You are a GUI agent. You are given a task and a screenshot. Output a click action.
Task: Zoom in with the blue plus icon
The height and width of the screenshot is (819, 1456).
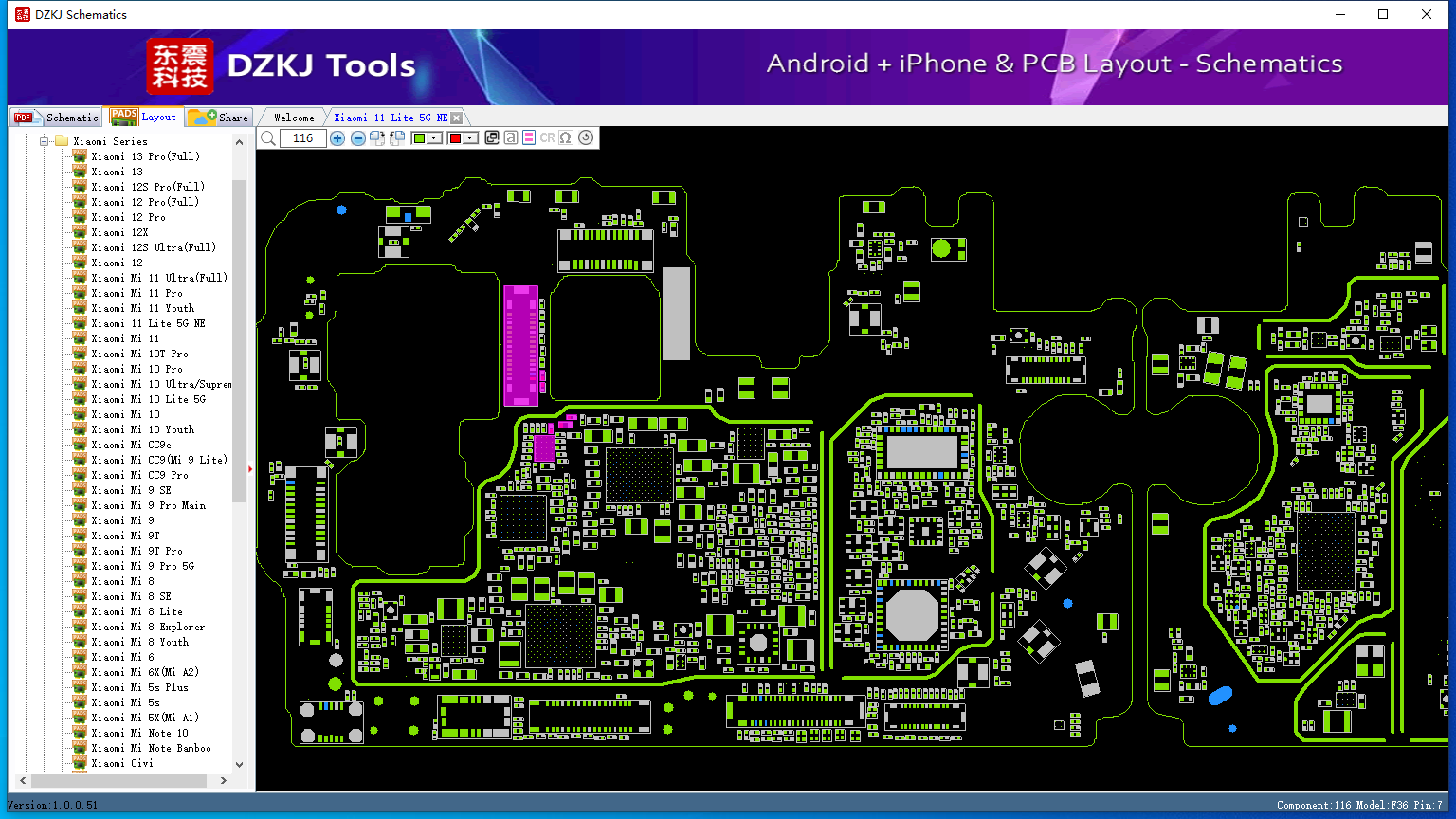click(337, 138)
